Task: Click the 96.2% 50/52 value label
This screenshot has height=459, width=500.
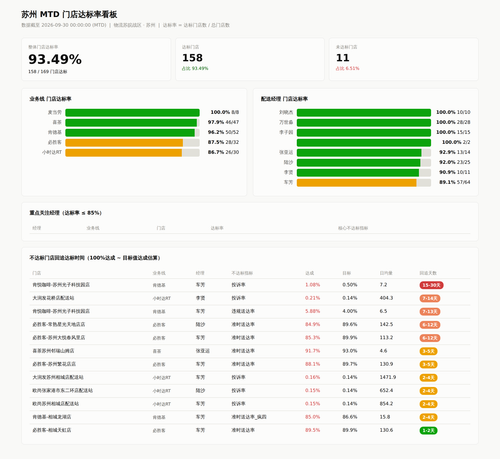Action: pos(223,132)
